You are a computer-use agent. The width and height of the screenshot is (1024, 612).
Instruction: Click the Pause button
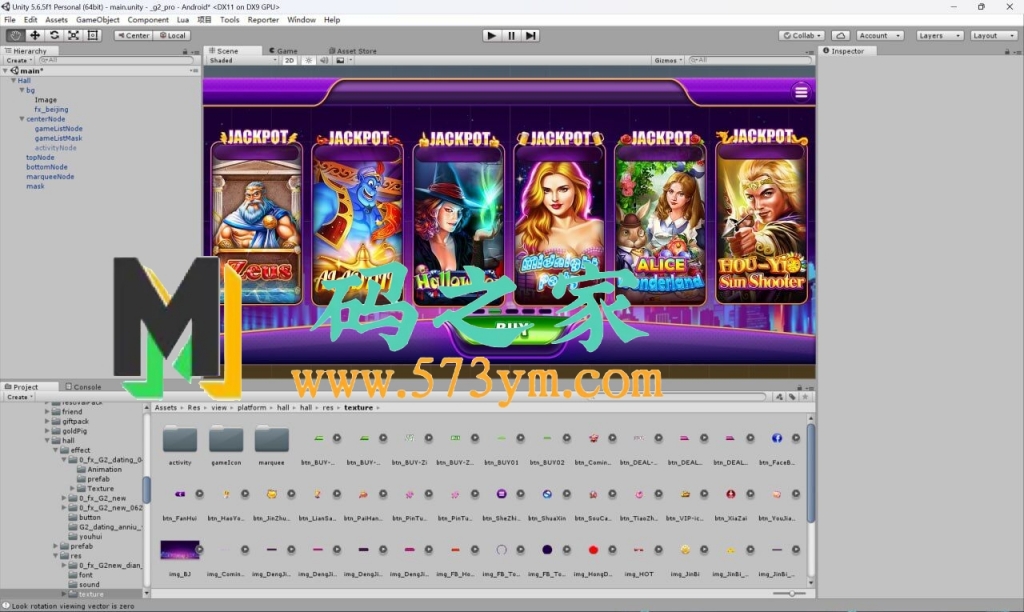(x=511, y=35)
